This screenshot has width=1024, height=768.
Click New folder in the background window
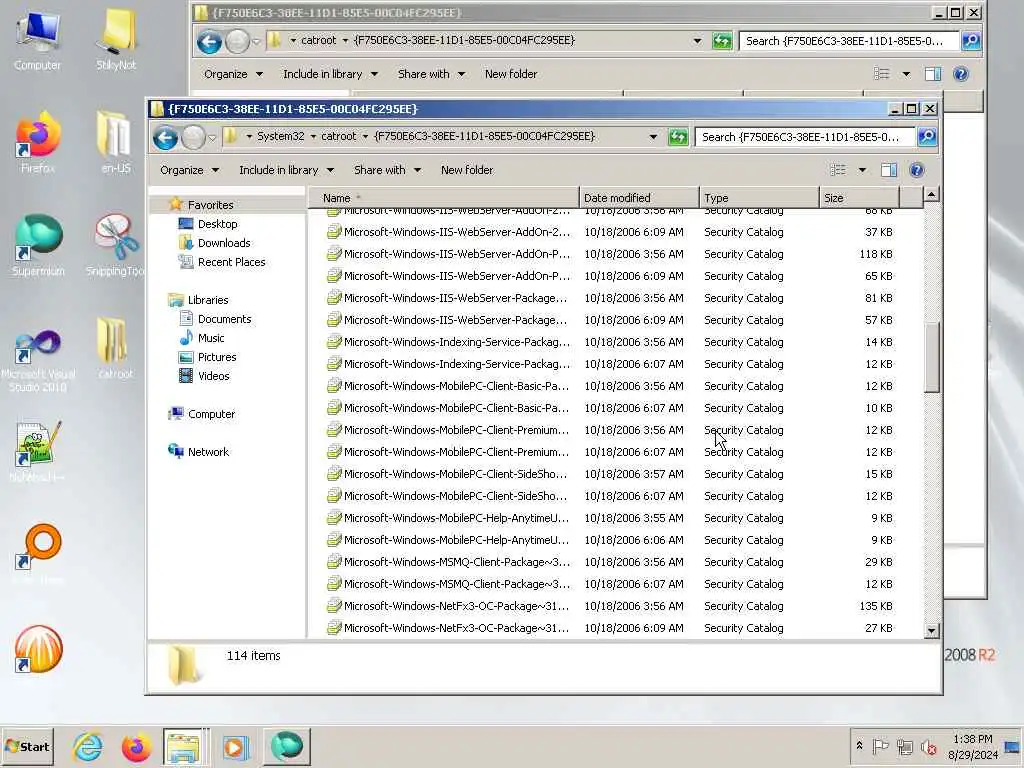pos(511,74)
